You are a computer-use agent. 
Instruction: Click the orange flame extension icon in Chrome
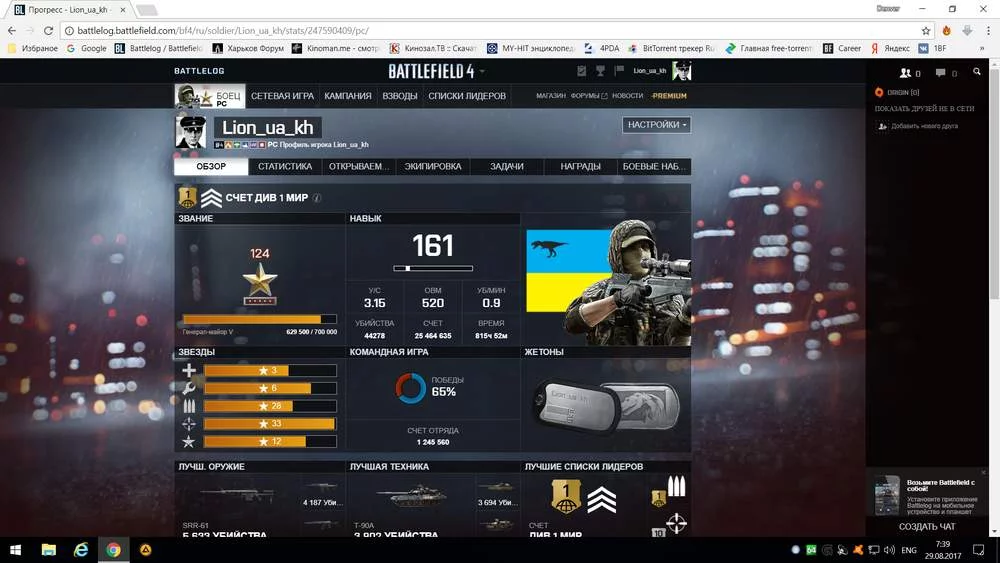[946, 31]
